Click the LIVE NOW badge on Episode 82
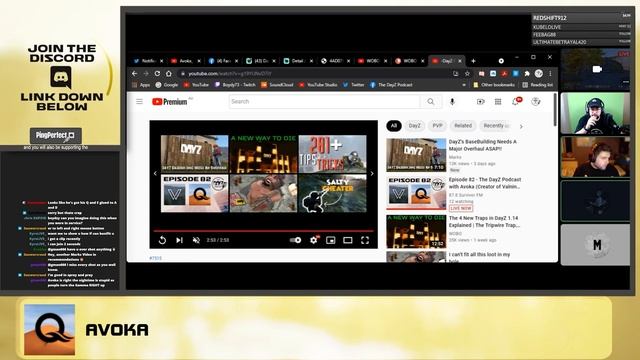Screen dimensions: 640x360 [461, 208]
